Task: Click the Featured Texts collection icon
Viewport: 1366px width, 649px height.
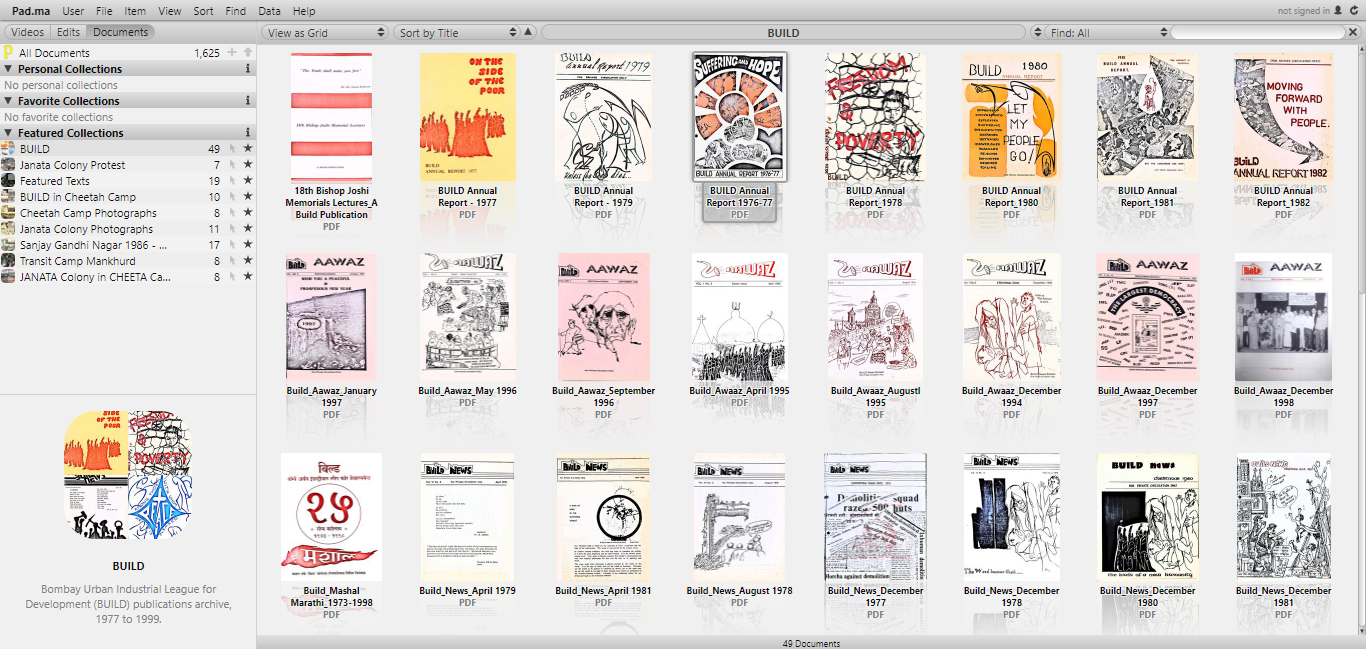Action: 8,181
